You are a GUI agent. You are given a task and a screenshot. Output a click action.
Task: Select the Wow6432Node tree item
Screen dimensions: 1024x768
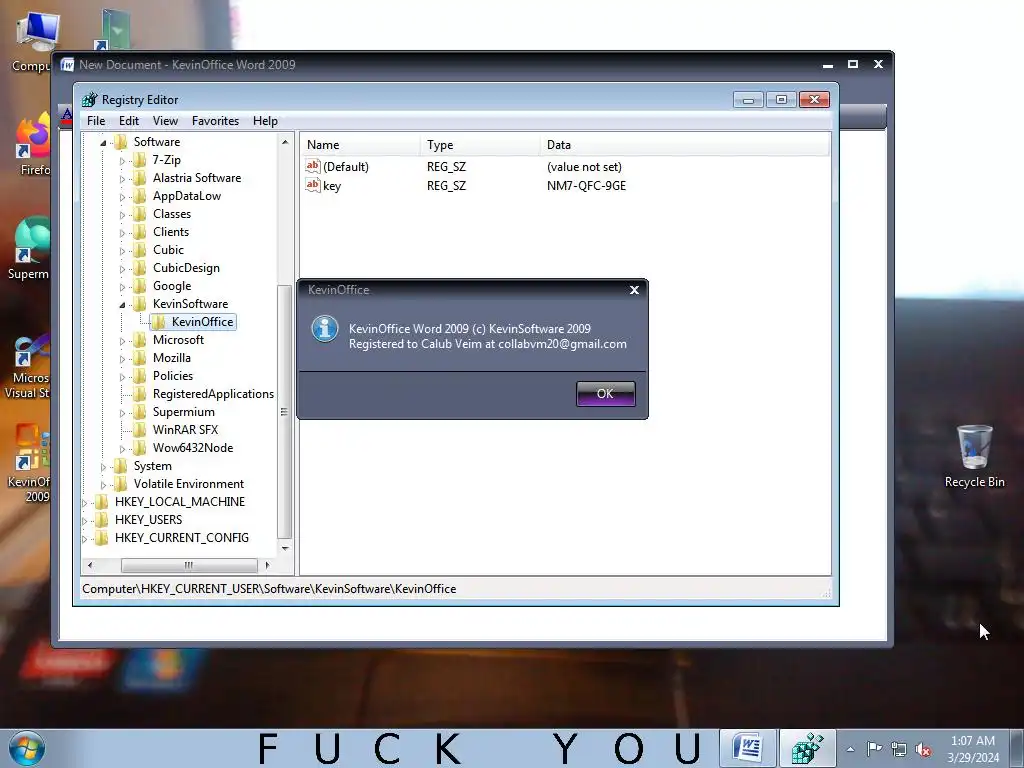point(193,448)
